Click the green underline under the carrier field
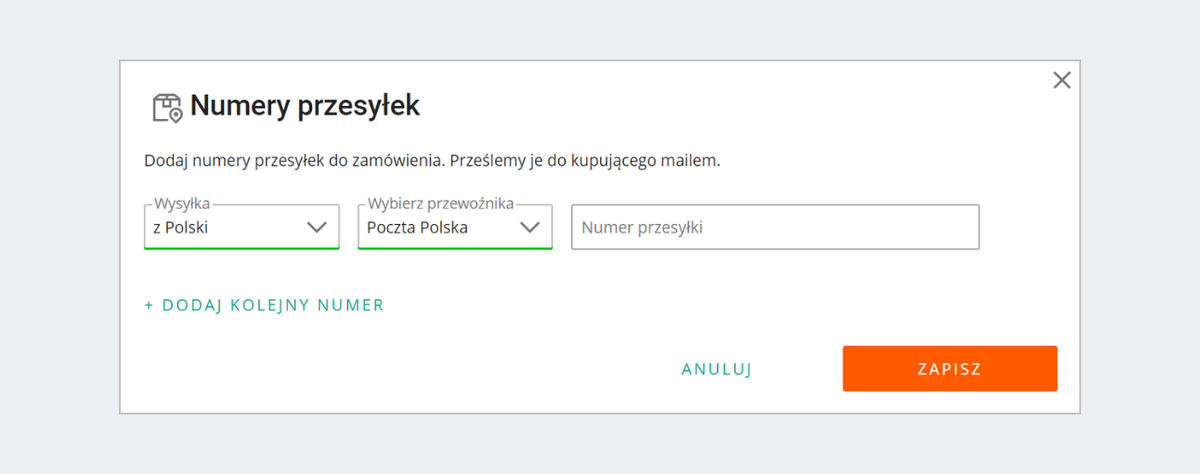Viewport: 1200px width, 474px height. 455,248
